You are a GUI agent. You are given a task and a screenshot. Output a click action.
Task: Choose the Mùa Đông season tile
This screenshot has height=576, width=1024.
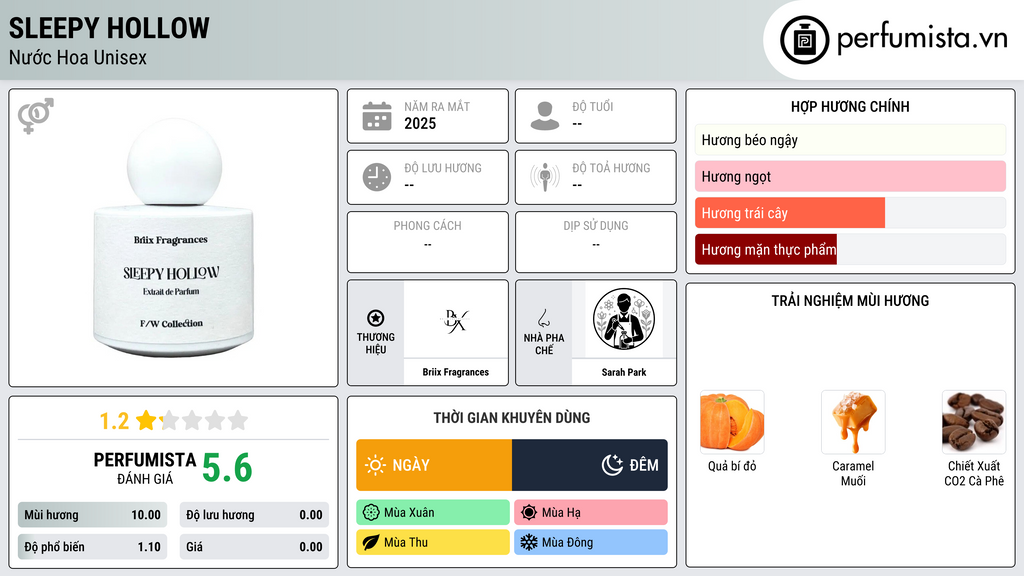tap(591, 542)
